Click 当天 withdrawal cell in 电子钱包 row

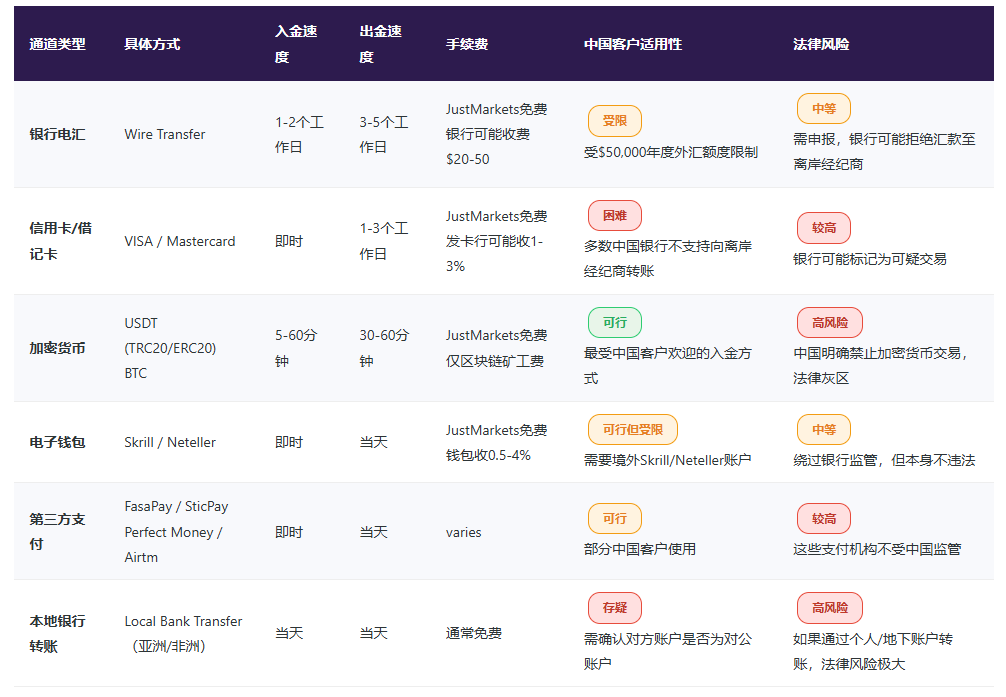pos(373,442)
